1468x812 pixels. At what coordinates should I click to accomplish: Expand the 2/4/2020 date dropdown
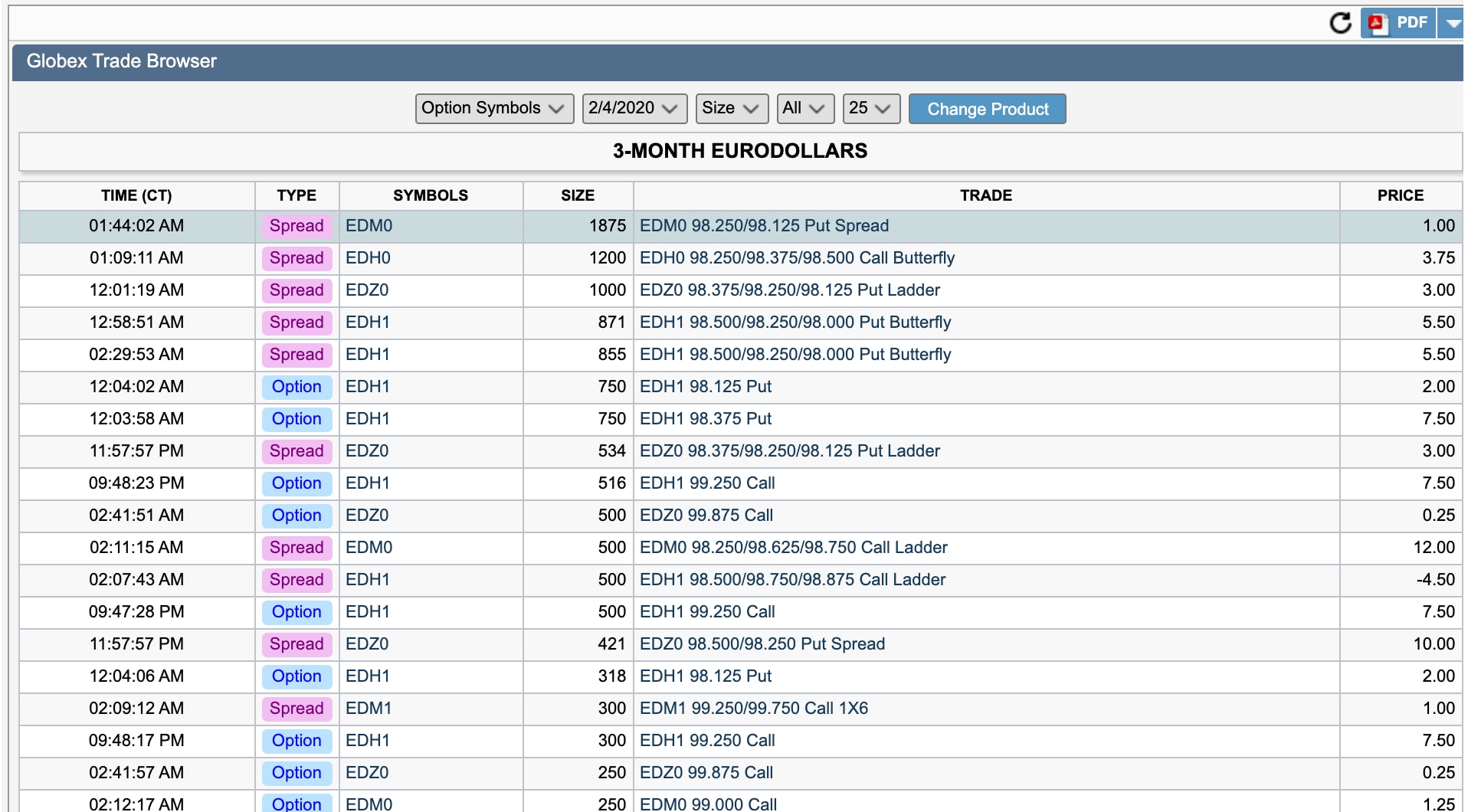click(x=634, y=109)
